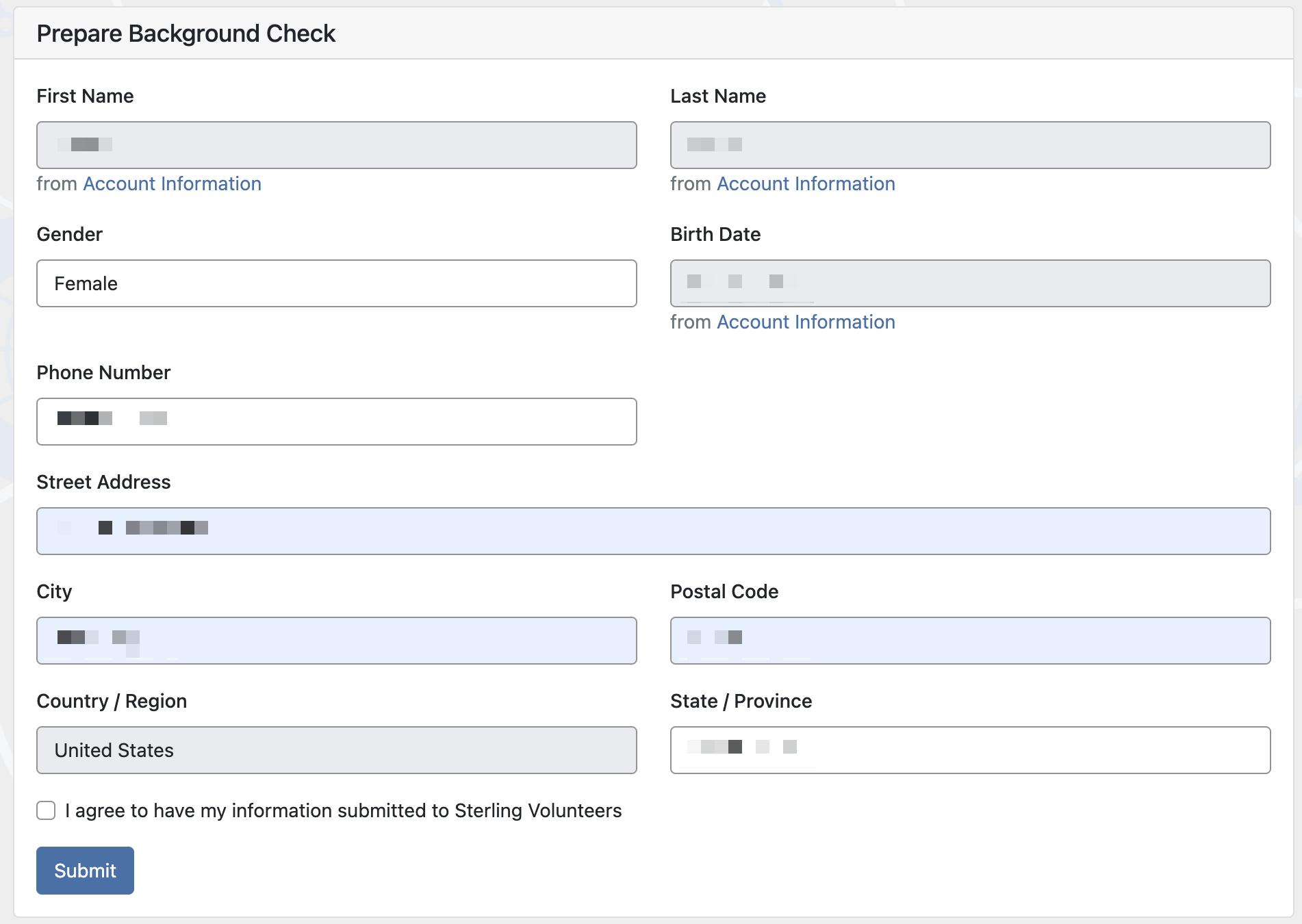Click the Country / Region United States field

[337, 750]
